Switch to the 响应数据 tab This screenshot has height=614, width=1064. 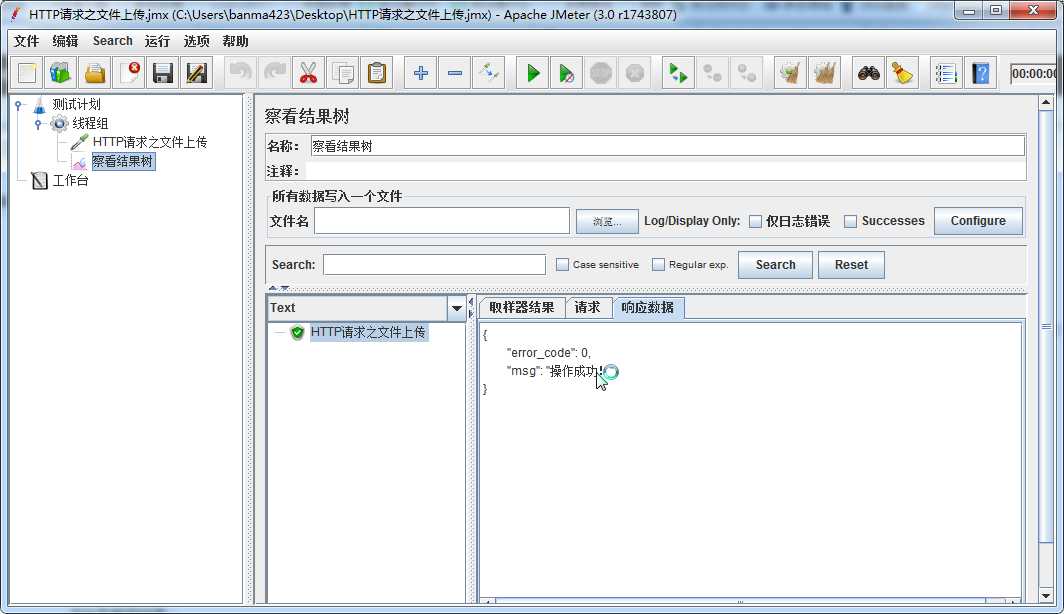[x=648, y=307]
